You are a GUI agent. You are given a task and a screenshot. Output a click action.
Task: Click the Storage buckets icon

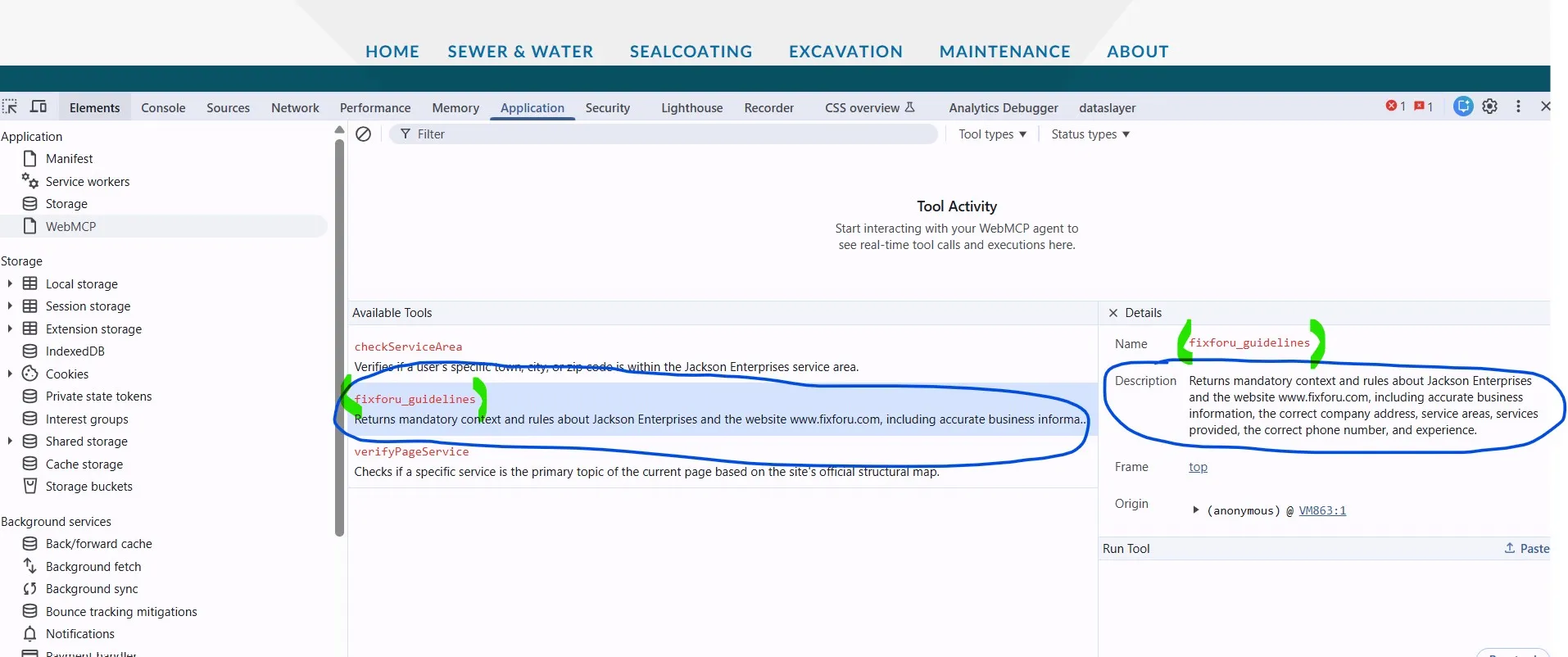(30, 486)
